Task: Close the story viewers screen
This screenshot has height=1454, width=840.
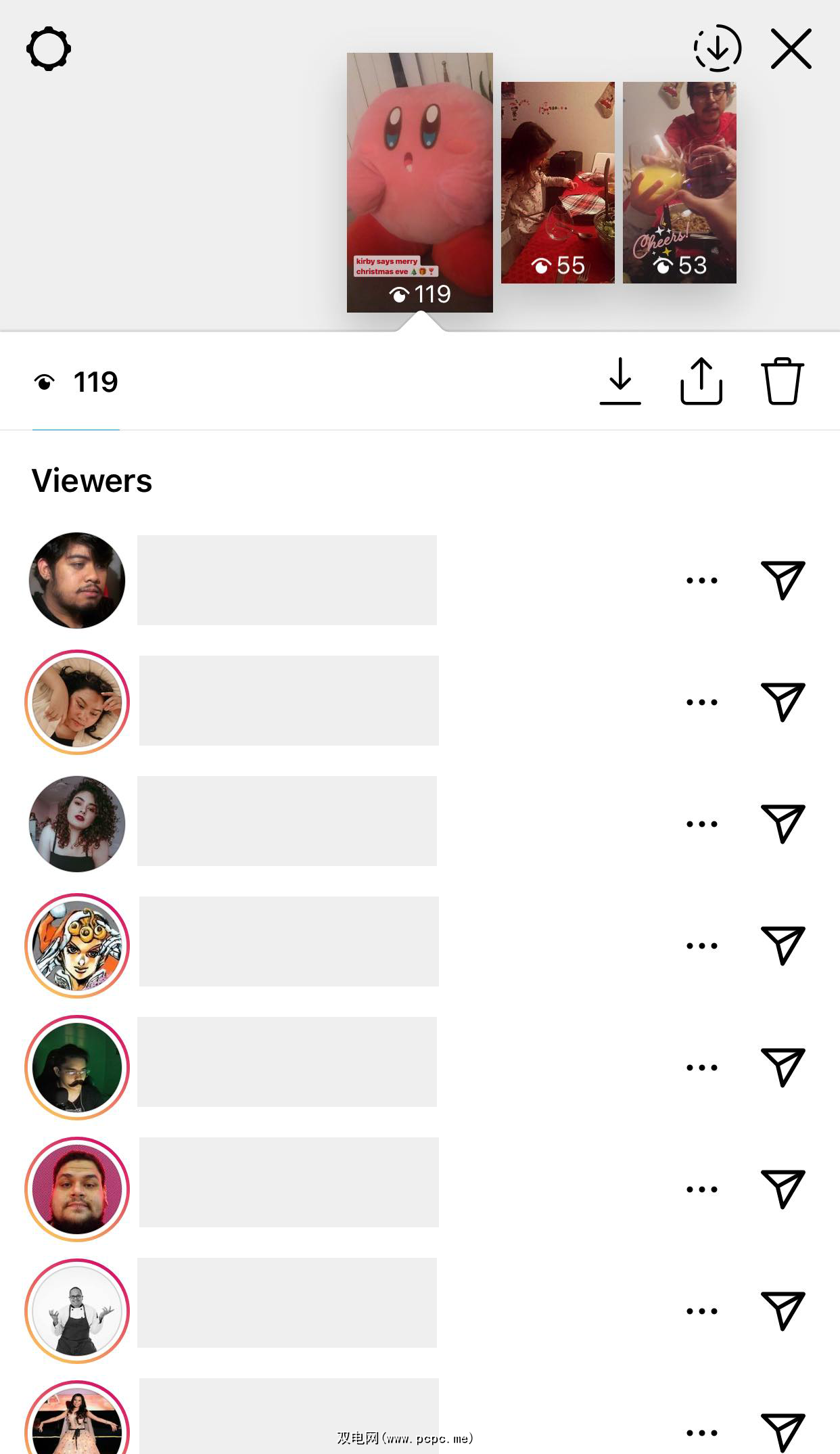Action: [x=791, y=49]
